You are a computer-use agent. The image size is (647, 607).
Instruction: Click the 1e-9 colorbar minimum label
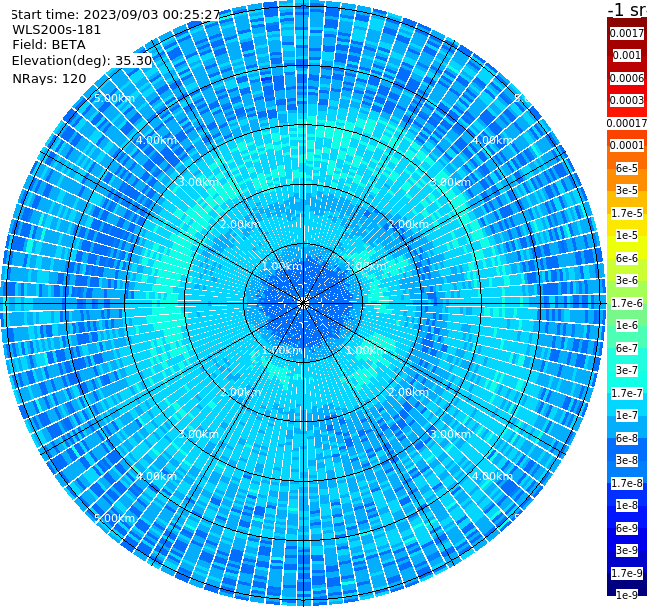(627, 595)
